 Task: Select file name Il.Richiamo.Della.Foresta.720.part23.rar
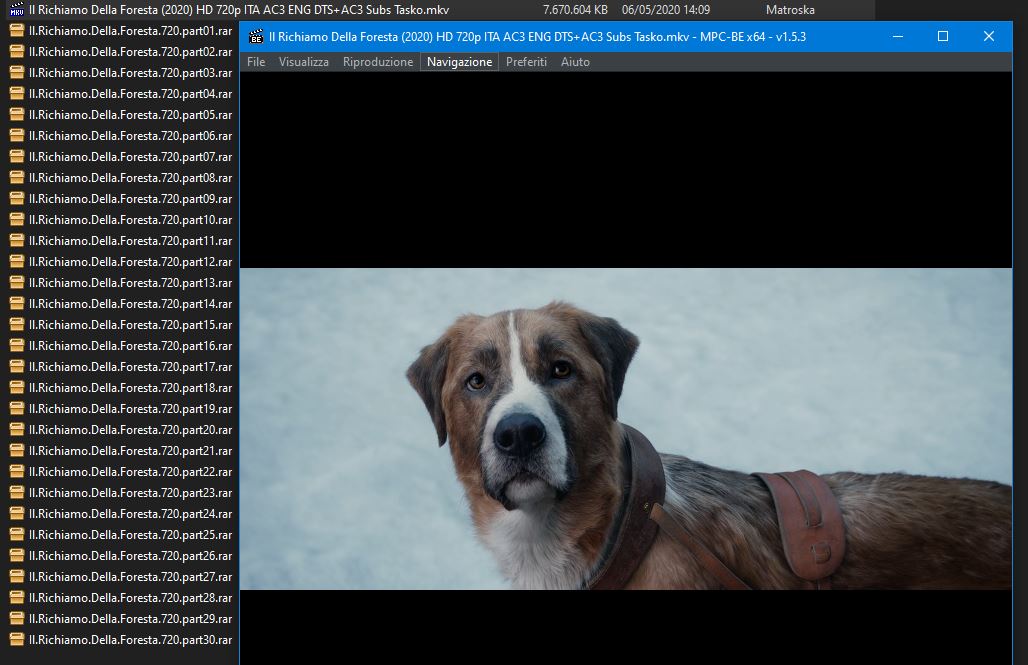[x=130, y=493]
